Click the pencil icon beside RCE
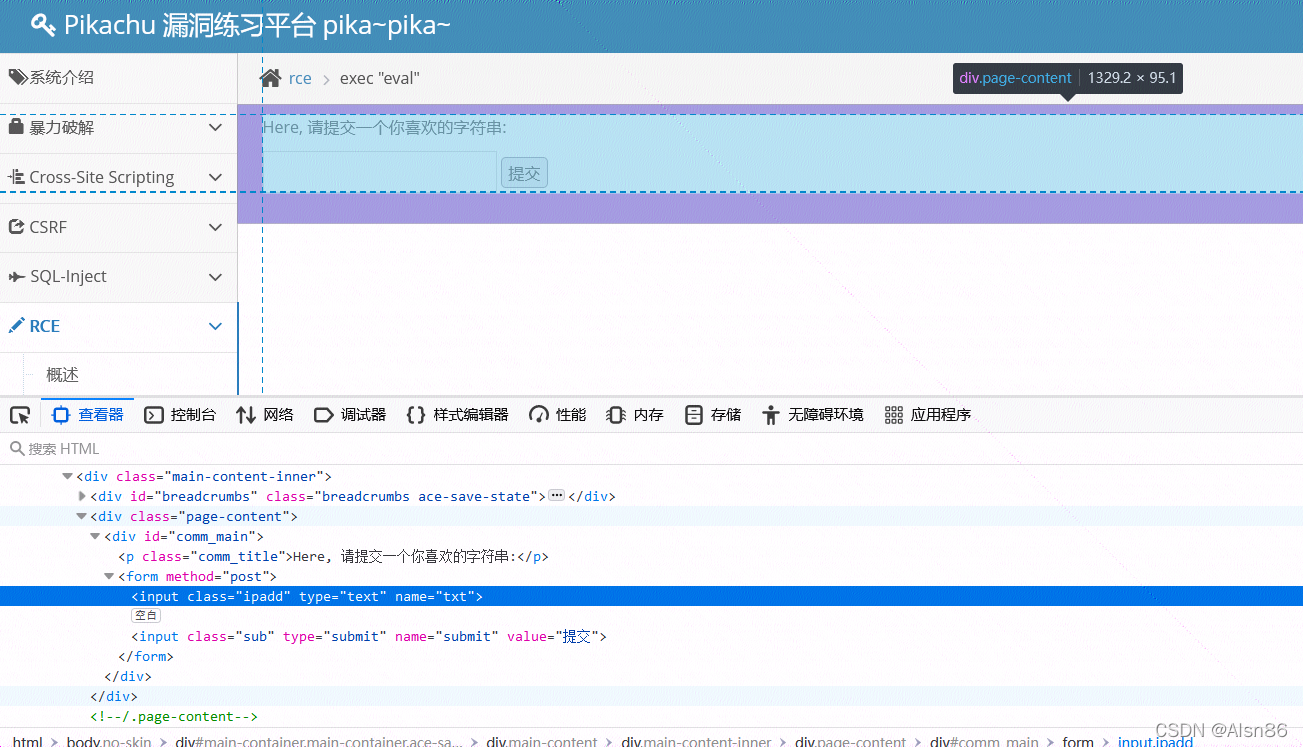 coord(16,326)
